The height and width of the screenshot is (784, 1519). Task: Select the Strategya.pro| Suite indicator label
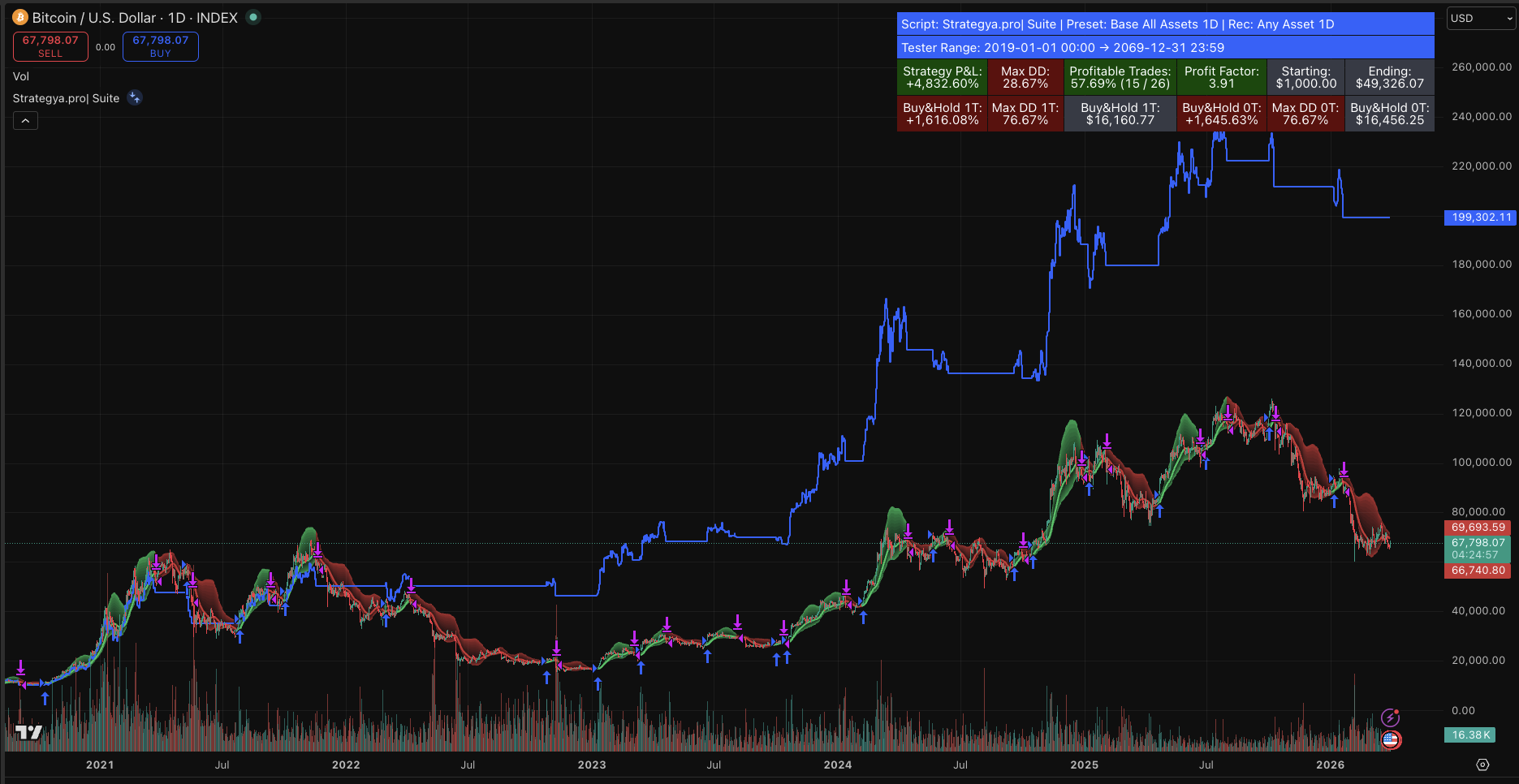(66, 98)
